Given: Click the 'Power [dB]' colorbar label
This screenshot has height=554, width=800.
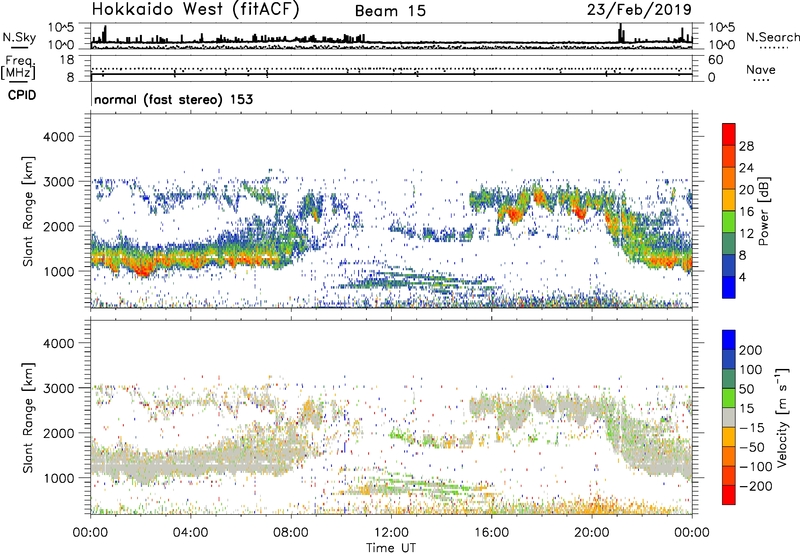Looking at the screenshot, I should [763, 211].
